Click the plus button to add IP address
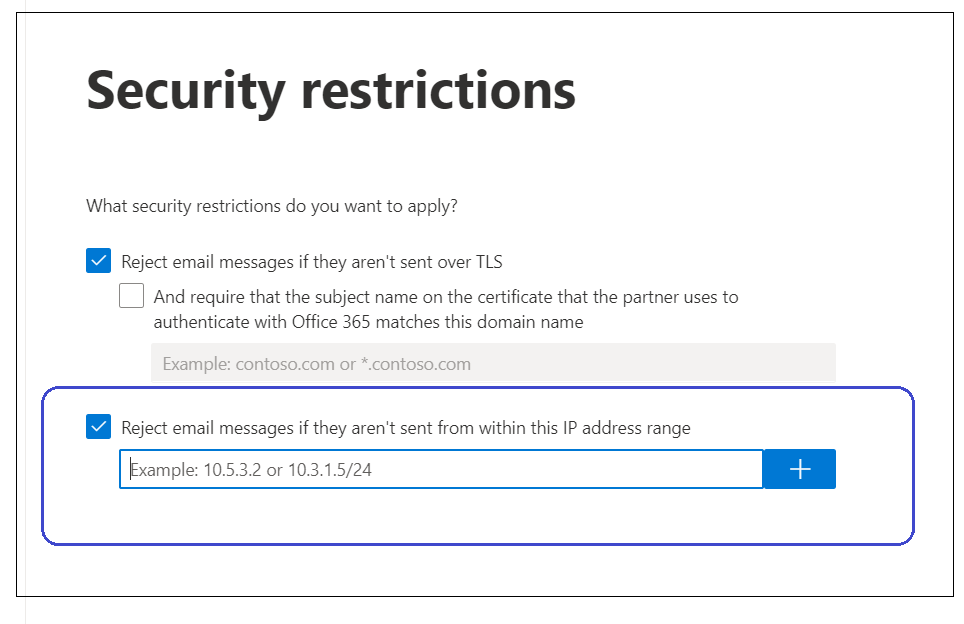964x624 pixels. tap(799, 469)
